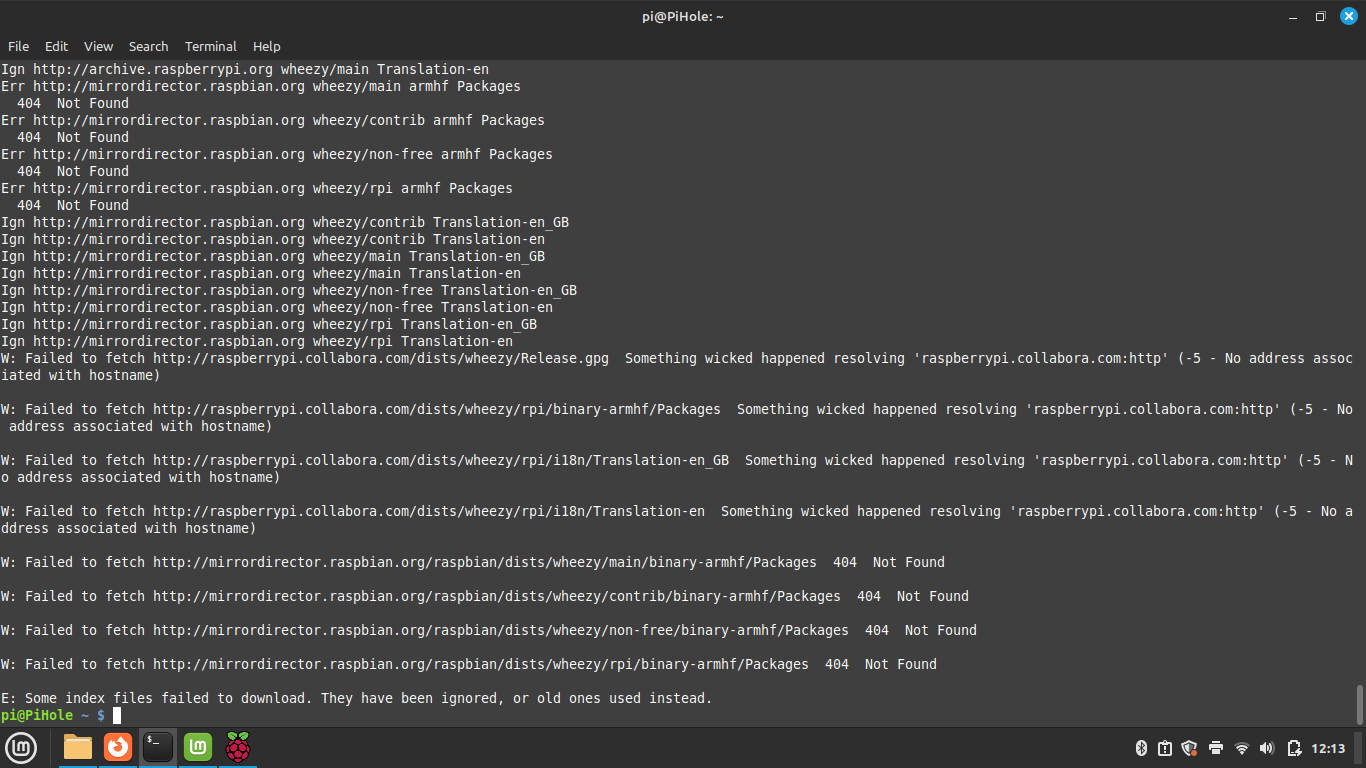Open the View menu
Image resolution: width=1366 pixels, height=768 pixels.
(98, 46)
